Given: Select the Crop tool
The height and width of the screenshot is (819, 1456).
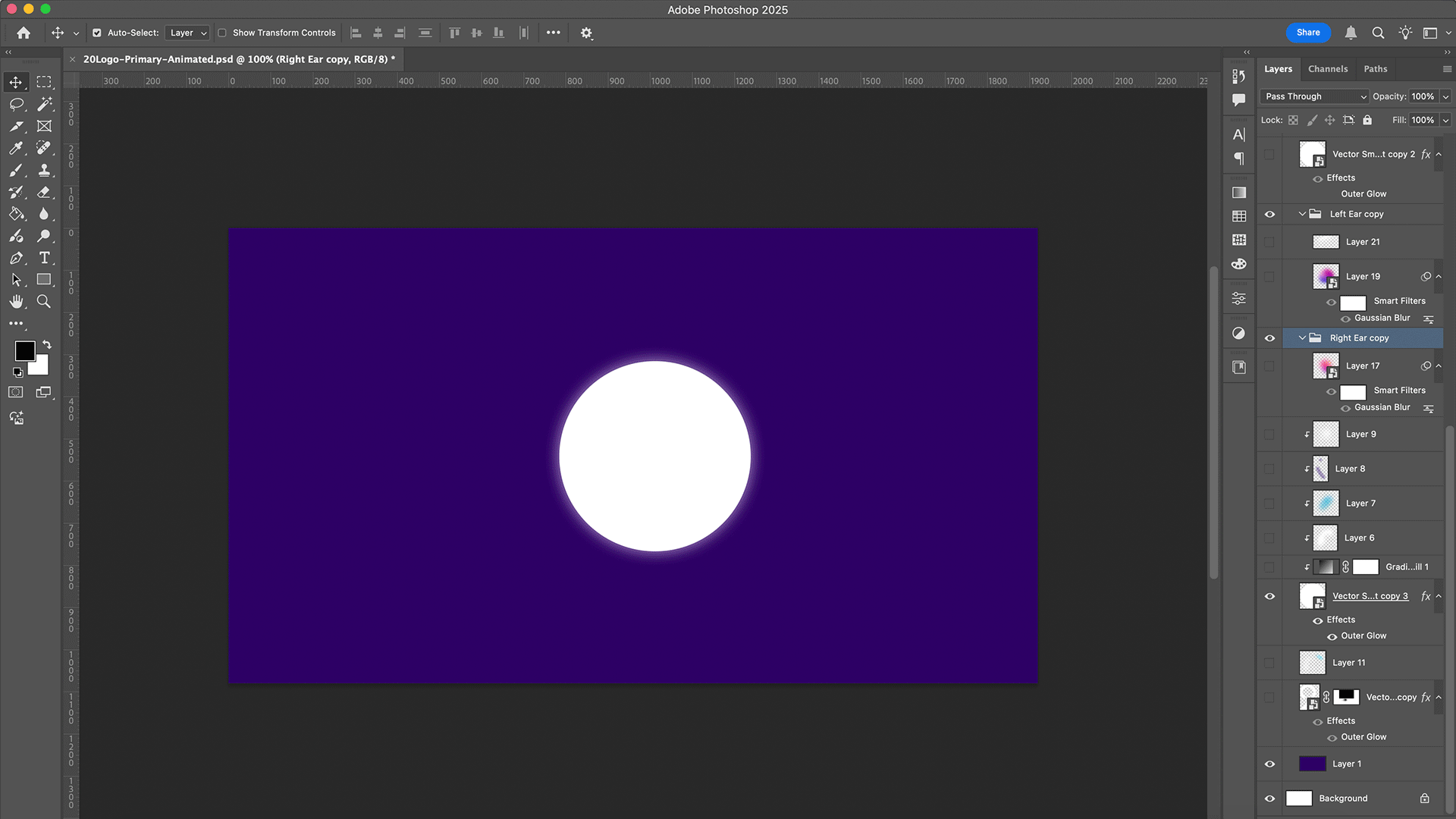Looking at the screenshot, I should coord(17,126).
